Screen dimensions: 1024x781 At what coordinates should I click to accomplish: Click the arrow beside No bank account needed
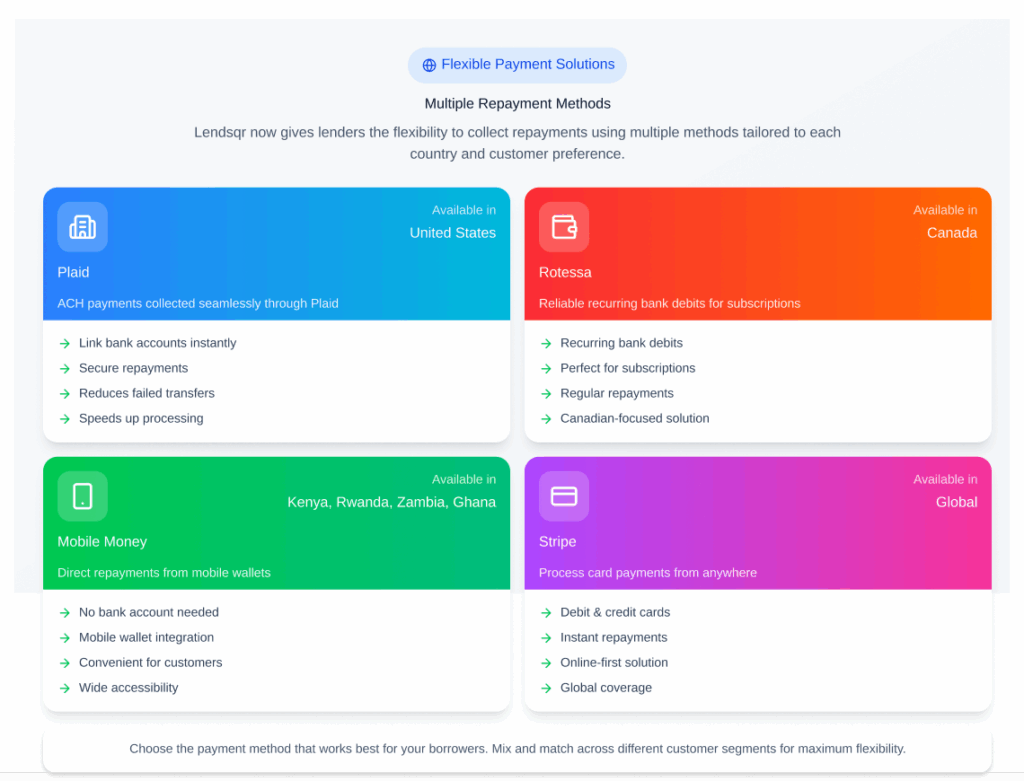click(65, 612)
